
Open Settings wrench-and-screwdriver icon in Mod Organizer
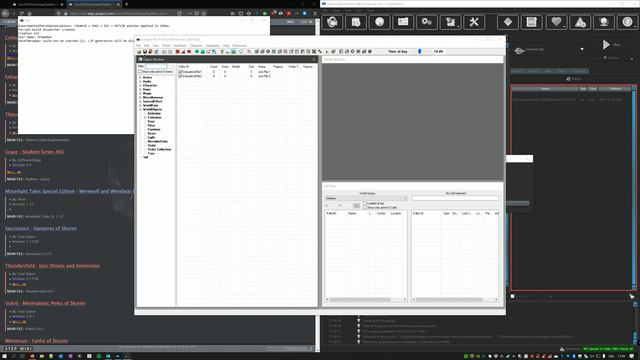point(474,22)
